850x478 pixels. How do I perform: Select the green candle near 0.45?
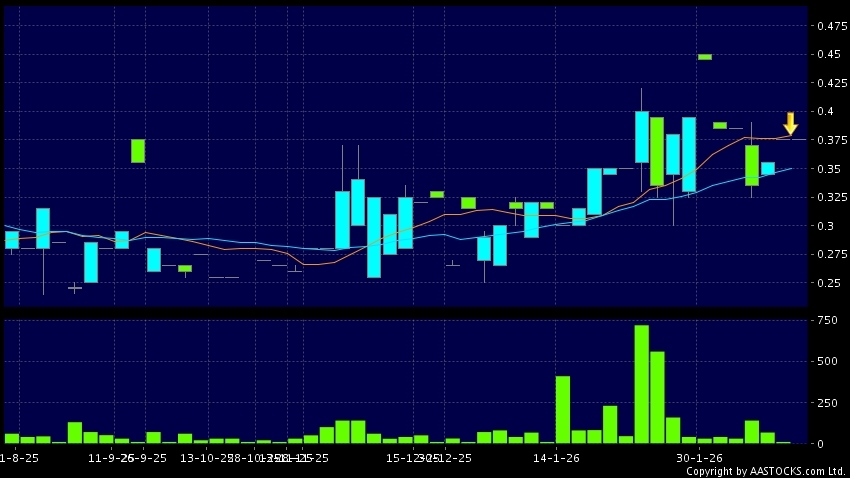tap(705, 57)
